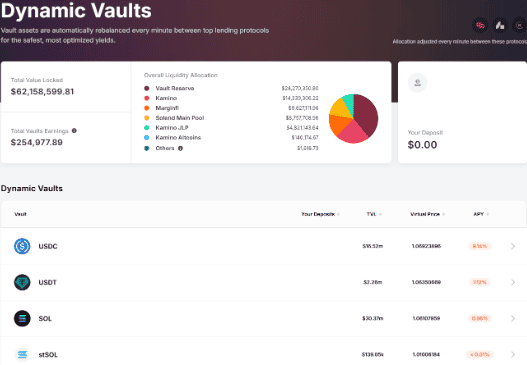This screenshot has height=365, width=527.
Task: Expand stSOL vault row chevron
Action: pos(513,354)
